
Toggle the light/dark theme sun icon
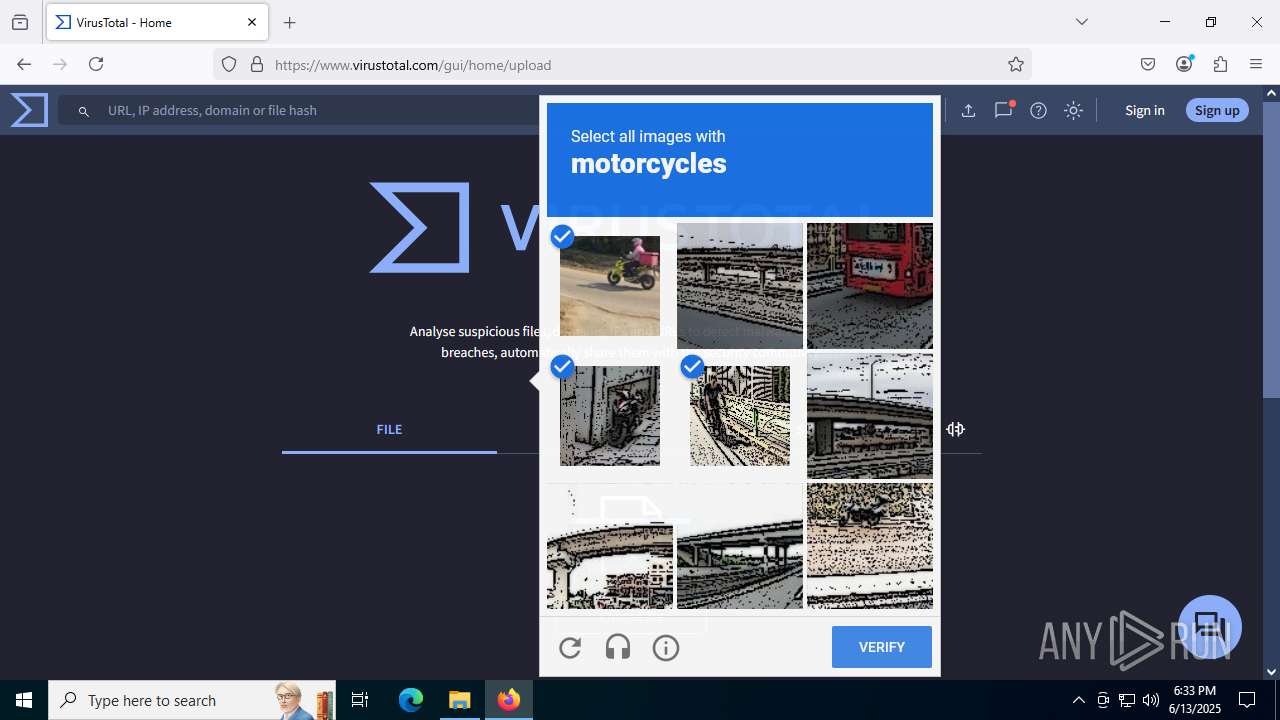[x=1073, y=111]
